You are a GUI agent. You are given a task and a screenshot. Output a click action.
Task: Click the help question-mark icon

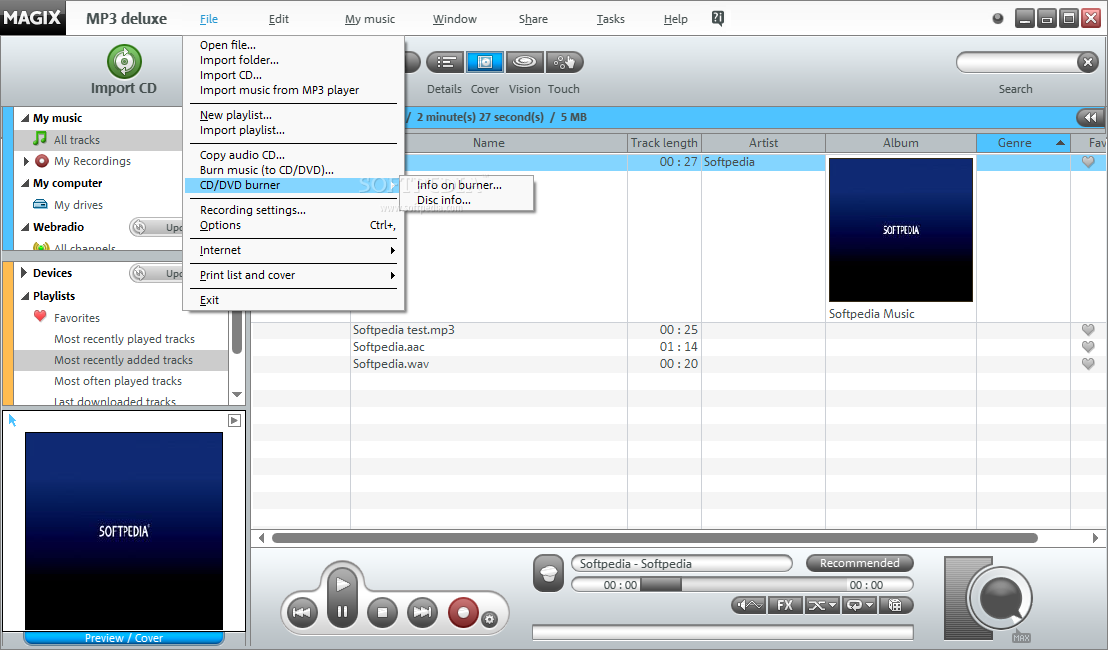pos(718,19)
